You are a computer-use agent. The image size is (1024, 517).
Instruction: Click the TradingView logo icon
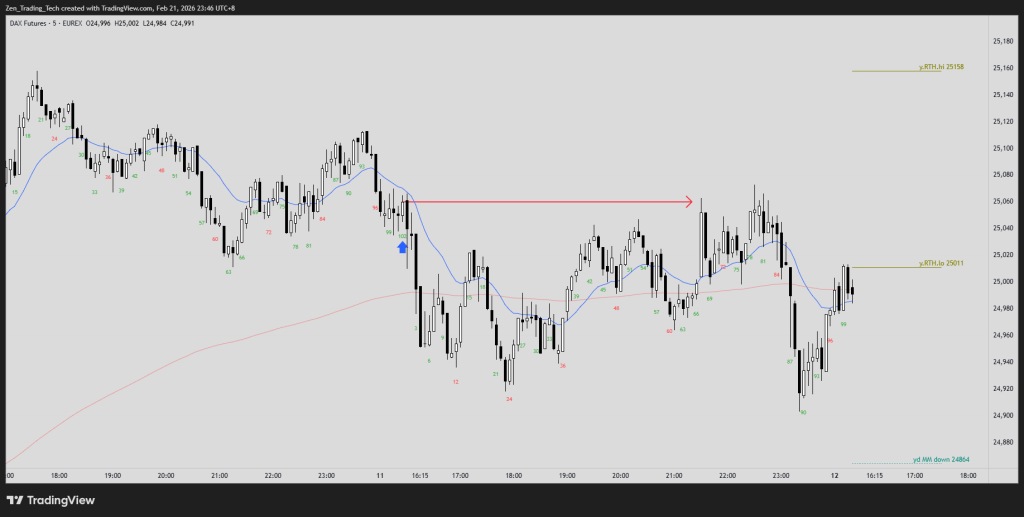coord(14,499)
